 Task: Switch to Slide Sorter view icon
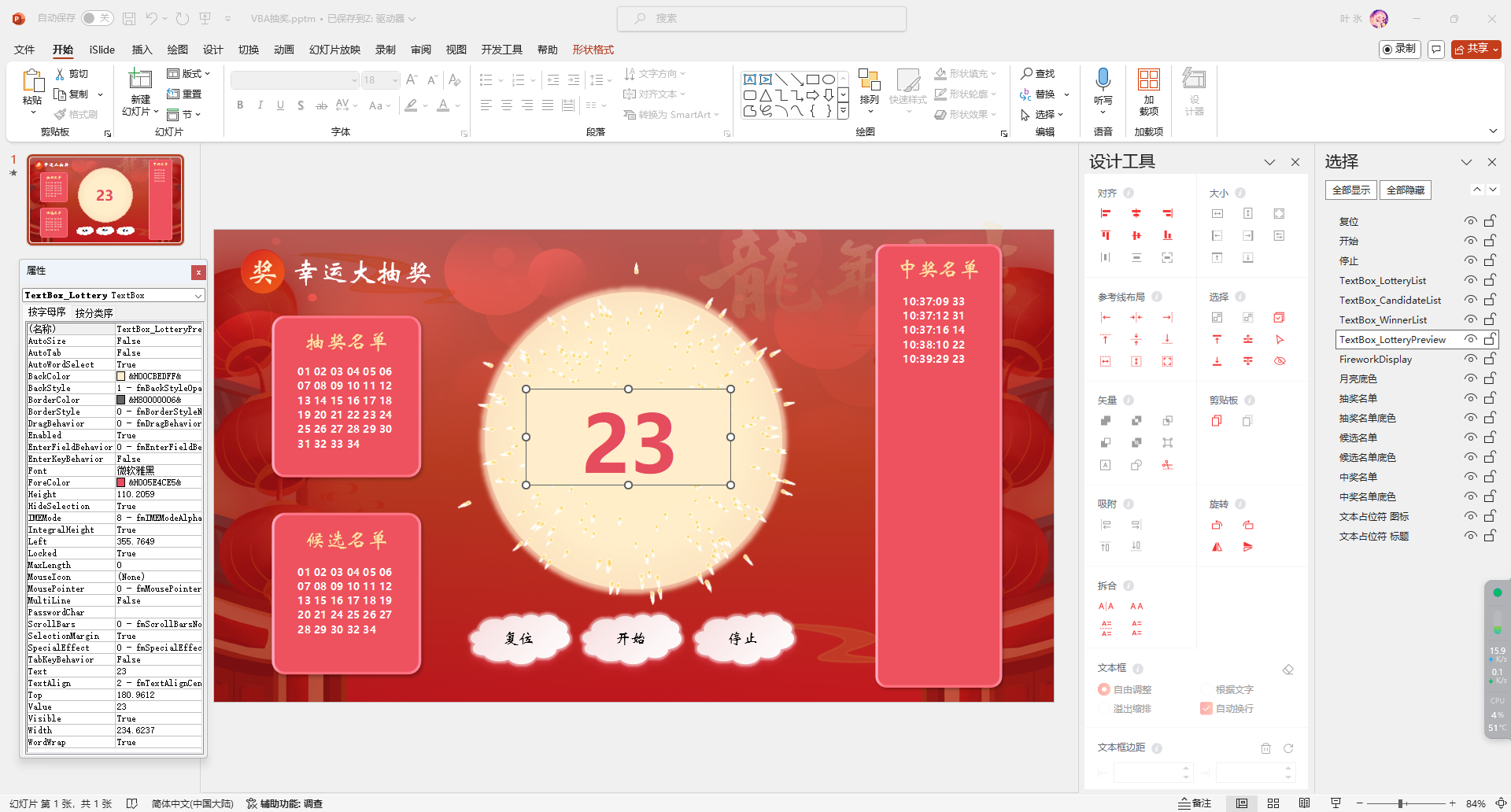point(1273,803)
